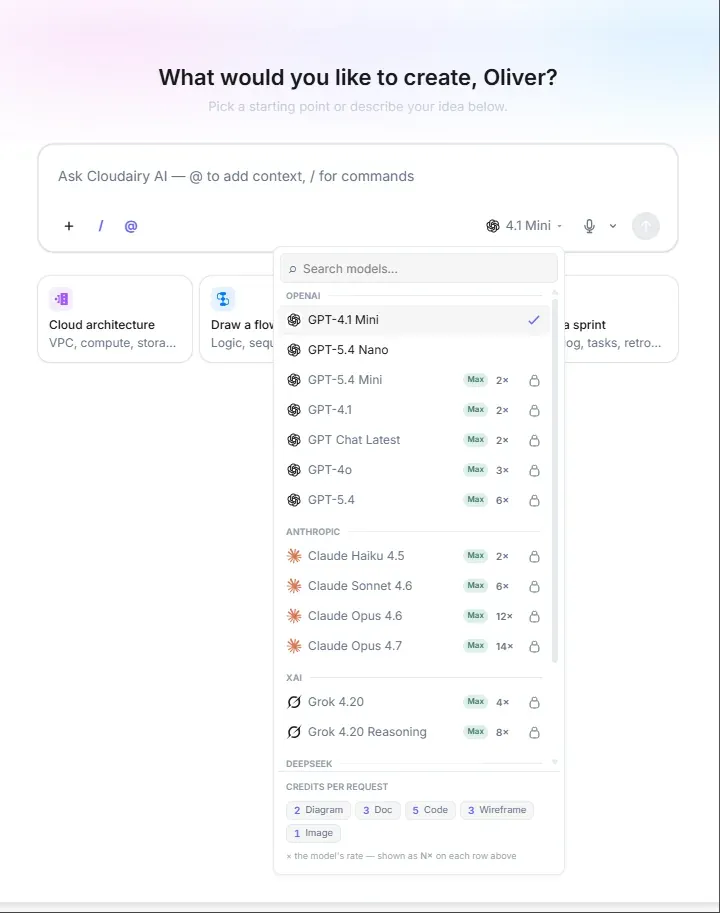Click lock icon on GPT-4o row
720x913 pixels.
pos(534,470)
